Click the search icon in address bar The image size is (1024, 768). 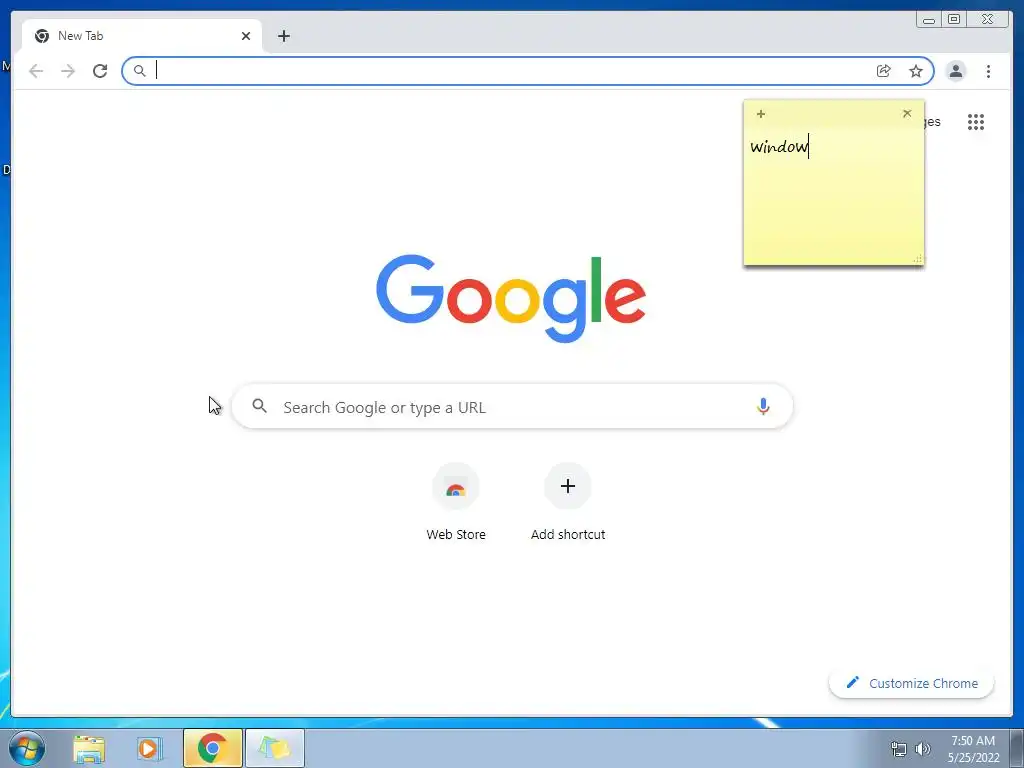pos(139,71)
